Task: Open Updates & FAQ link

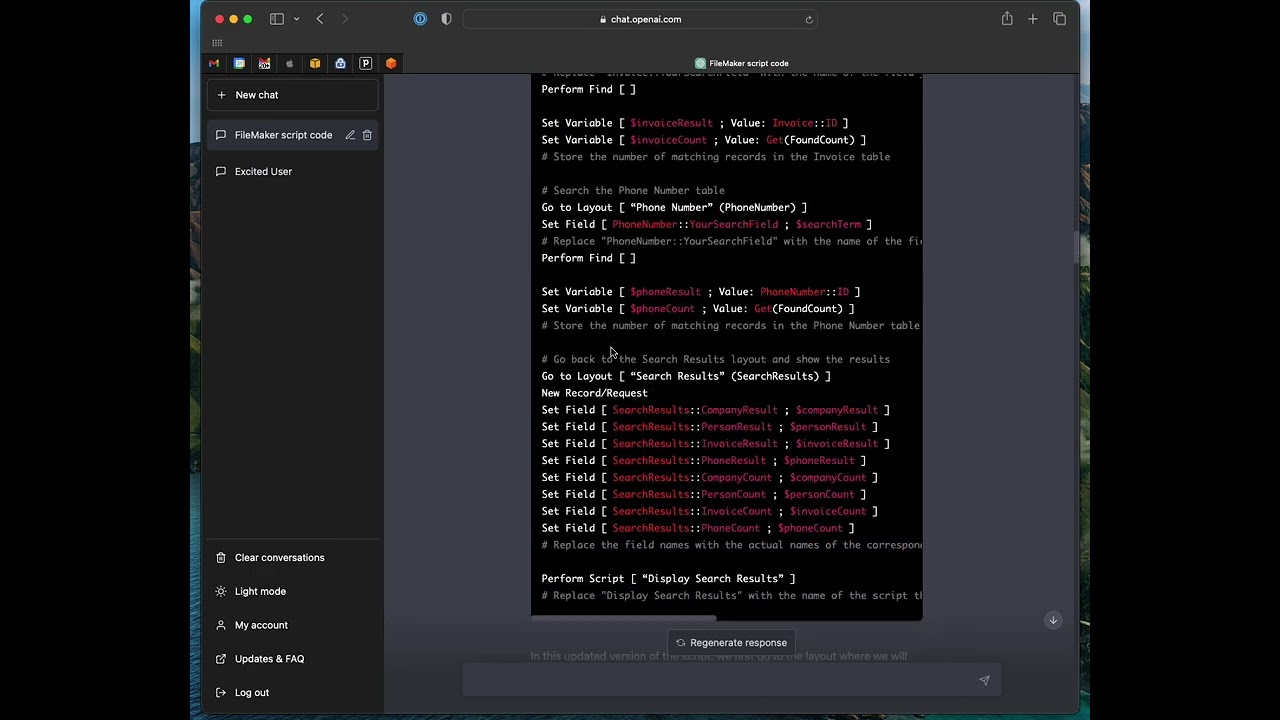Action: [293, 659]
